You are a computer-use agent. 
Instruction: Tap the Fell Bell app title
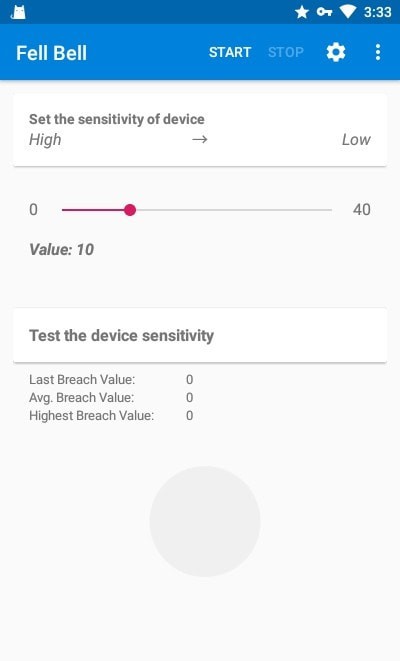coord(51,53)
